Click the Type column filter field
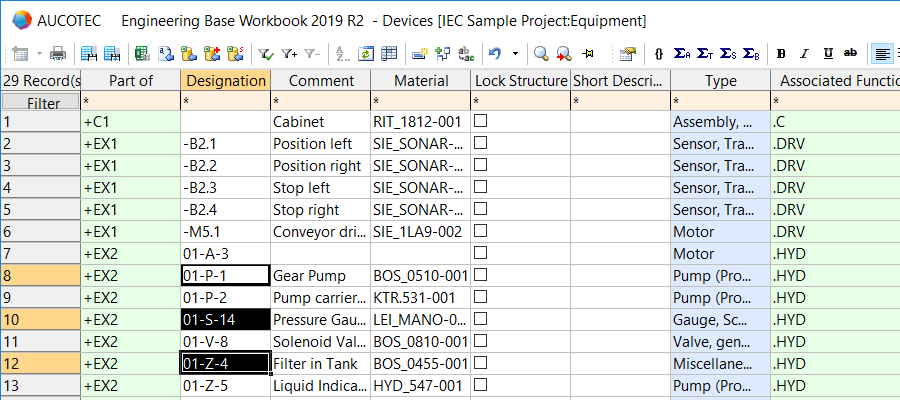The width and height of the screenshot is (900, 400). click(720, 102)
